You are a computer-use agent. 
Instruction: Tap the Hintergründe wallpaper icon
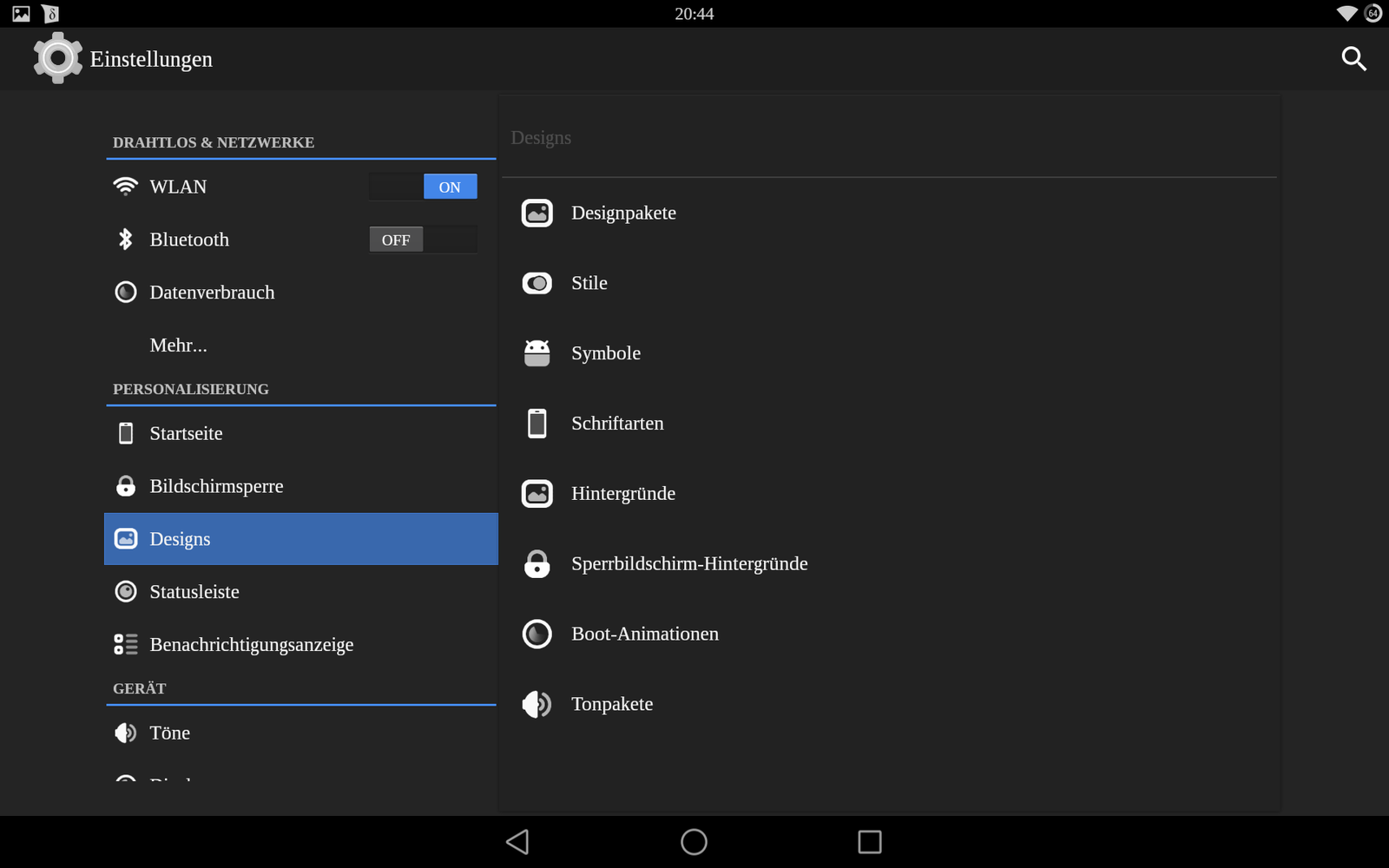tap(537, 494)
